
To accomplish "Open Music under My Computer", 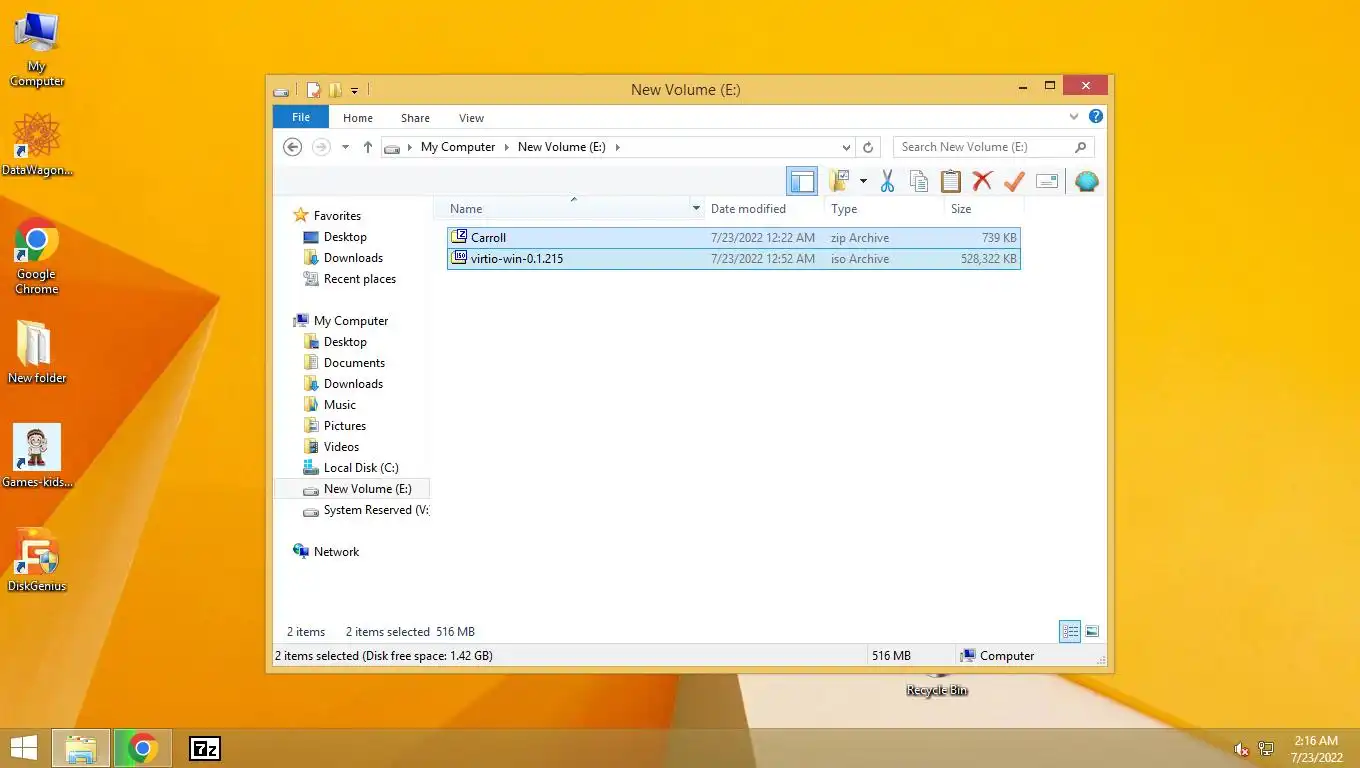I will (340, 405).
